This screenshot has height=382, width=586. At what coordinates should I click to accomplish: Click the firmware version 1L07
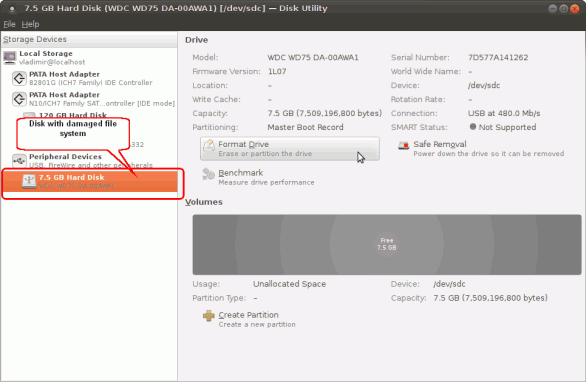[277, 71]
